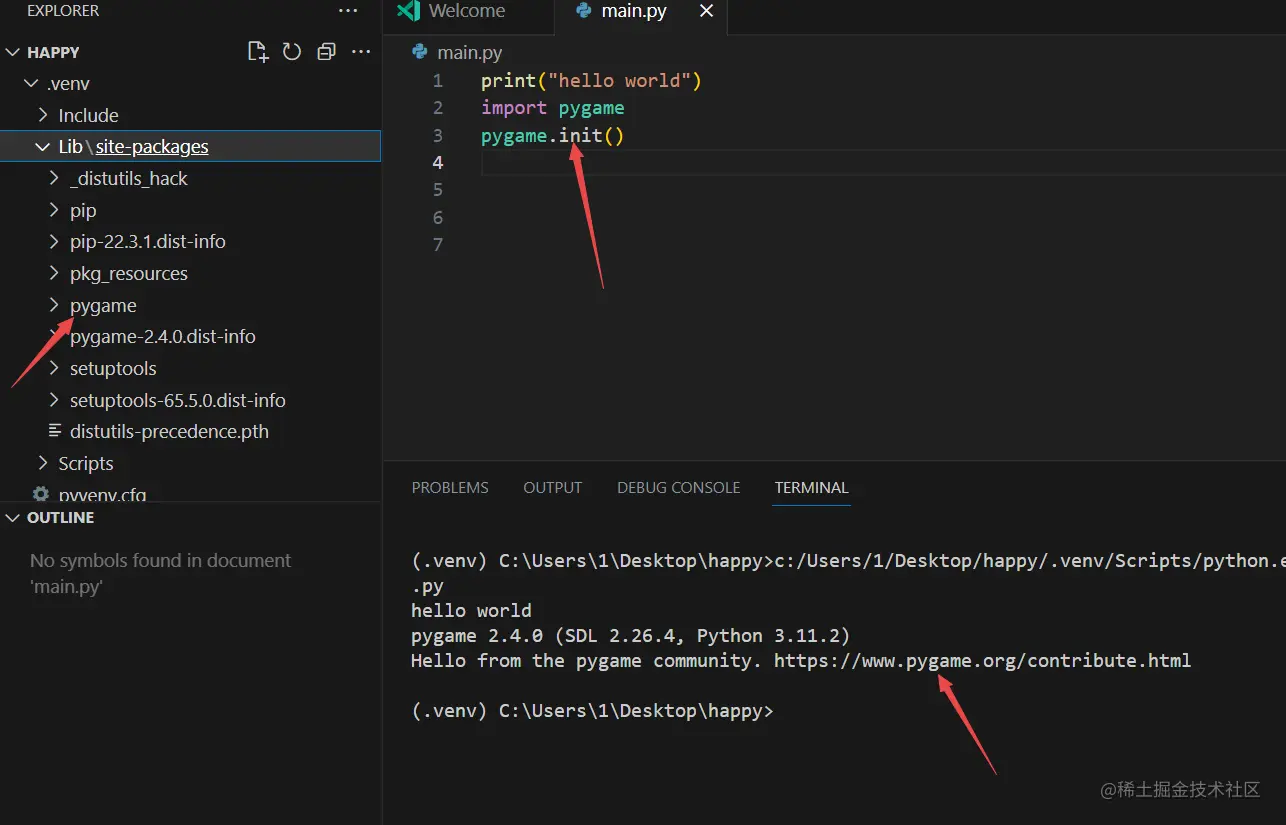This screenshot has height=825, width=1286.
Task: Expand the setuptools-65.5.0.dist-info folder
Action: (55, 400)
